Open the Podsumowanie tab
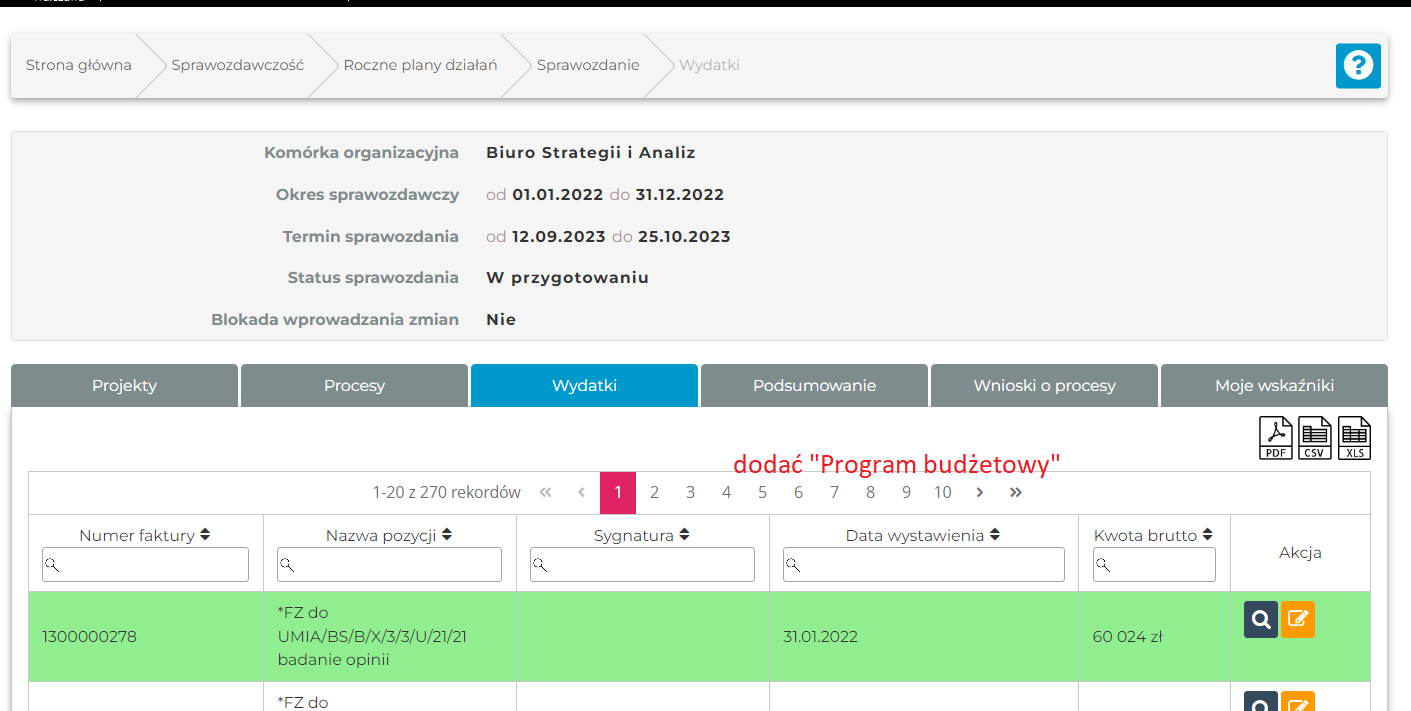Screen dimensions: 1411x711 (x=814, y=385)
